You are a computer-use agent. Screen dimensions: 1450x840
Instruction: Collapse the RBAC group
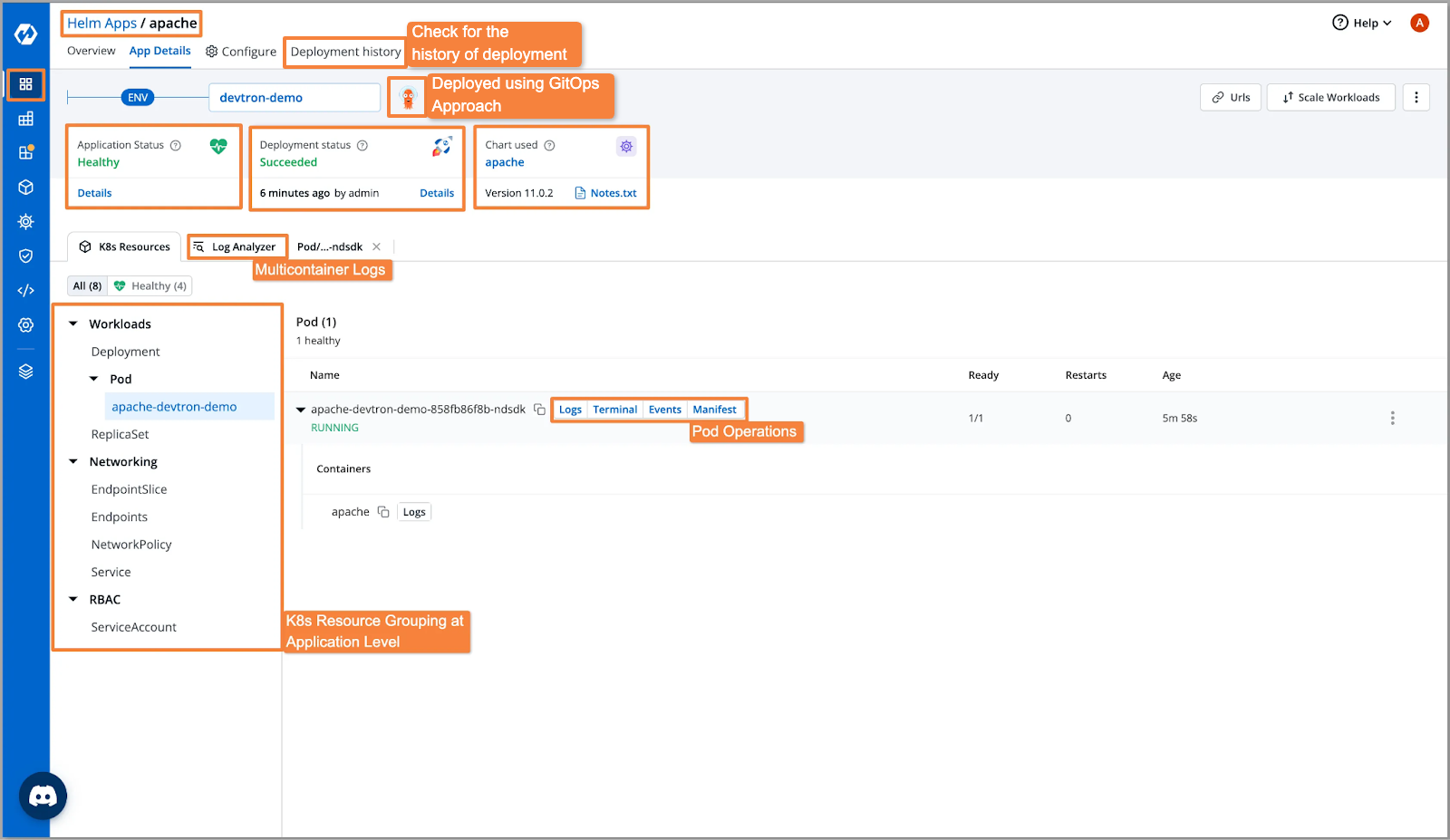73,599
